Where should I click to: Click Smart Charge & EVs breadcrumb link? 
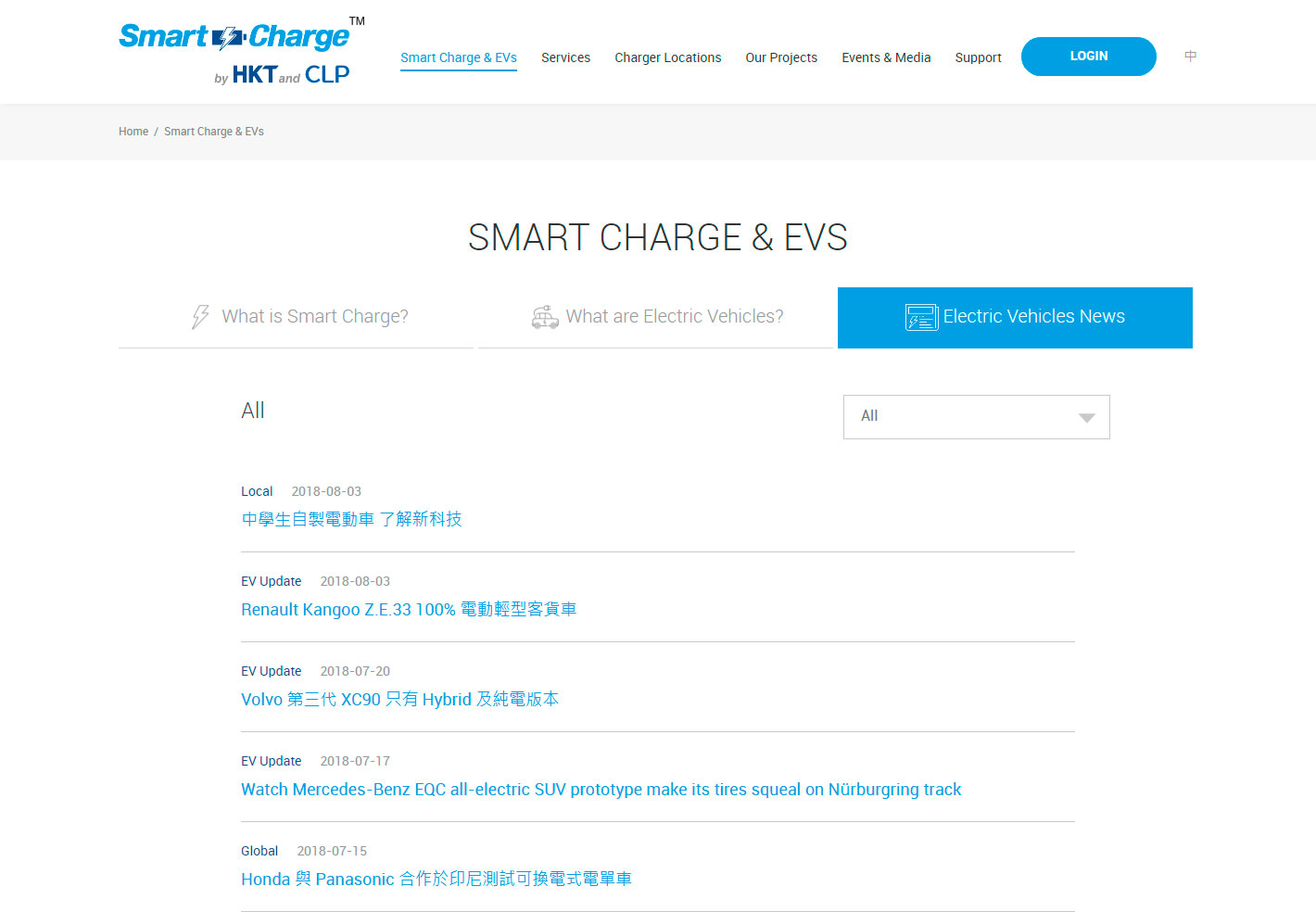(214, 132)
